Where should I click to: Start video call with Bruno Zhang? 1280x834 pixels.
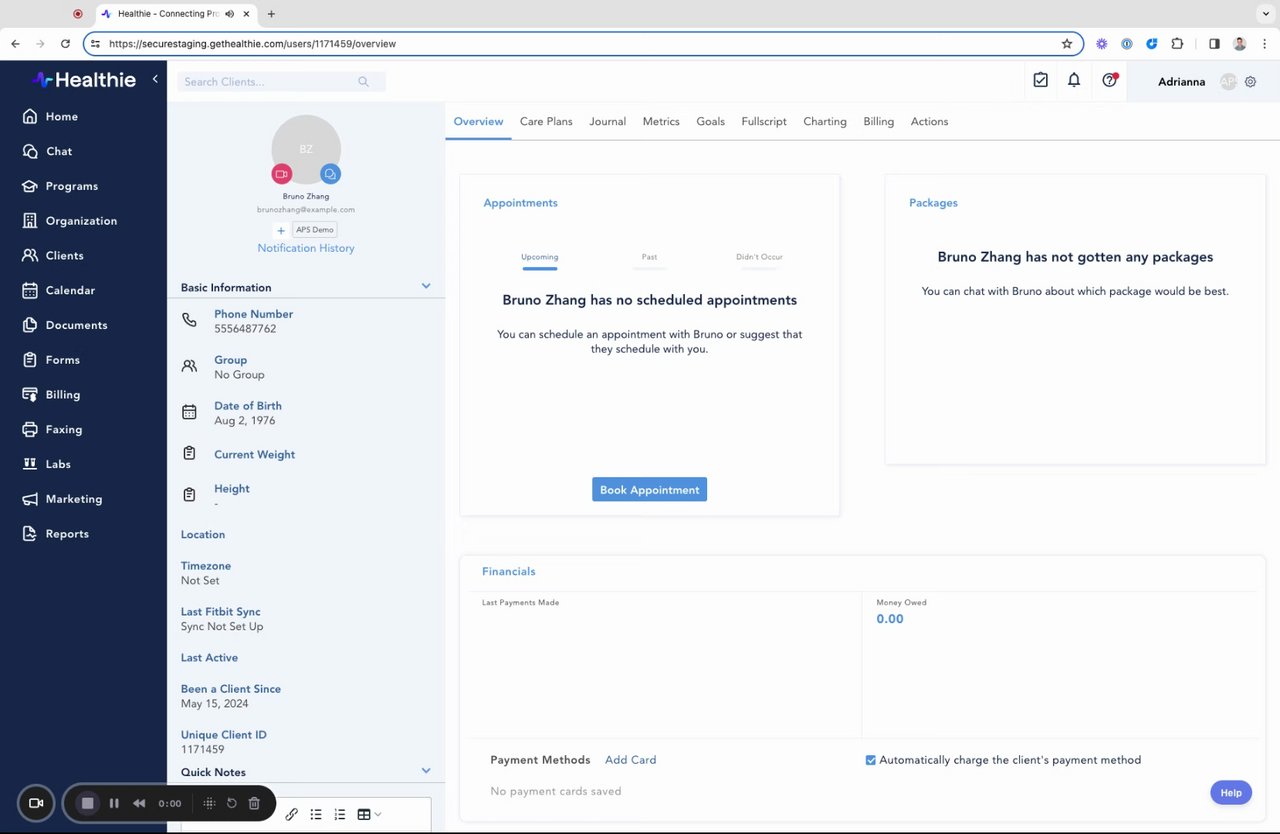pos(282,174)
